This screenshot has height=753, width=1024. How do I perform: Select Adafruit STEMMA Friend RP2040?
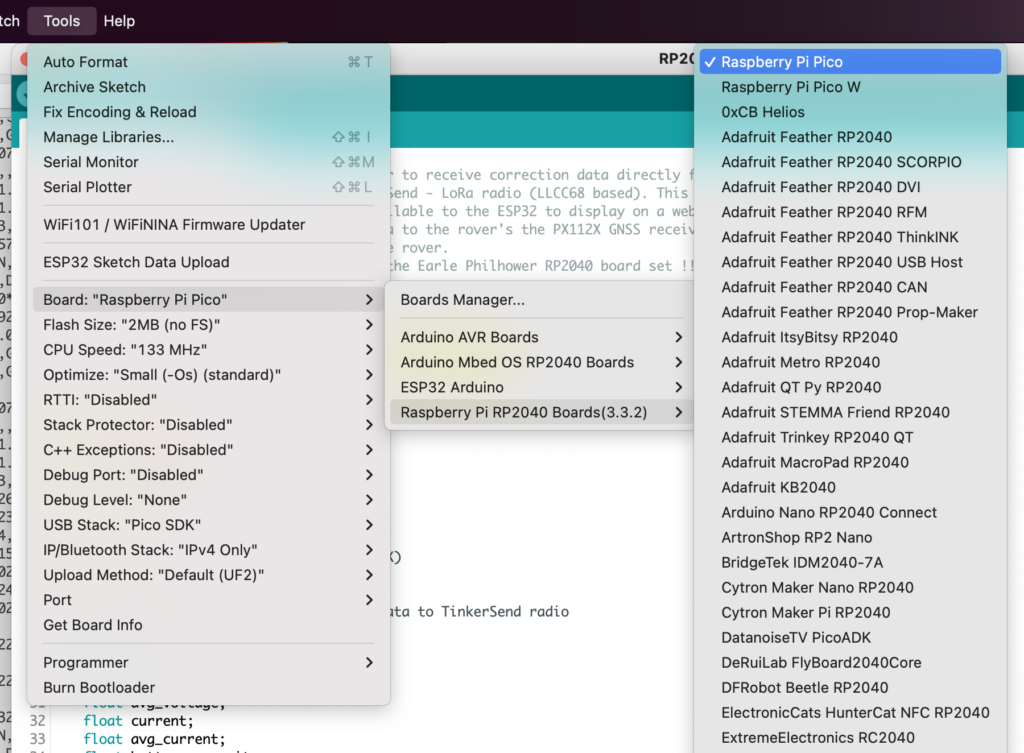pos(850,412)
